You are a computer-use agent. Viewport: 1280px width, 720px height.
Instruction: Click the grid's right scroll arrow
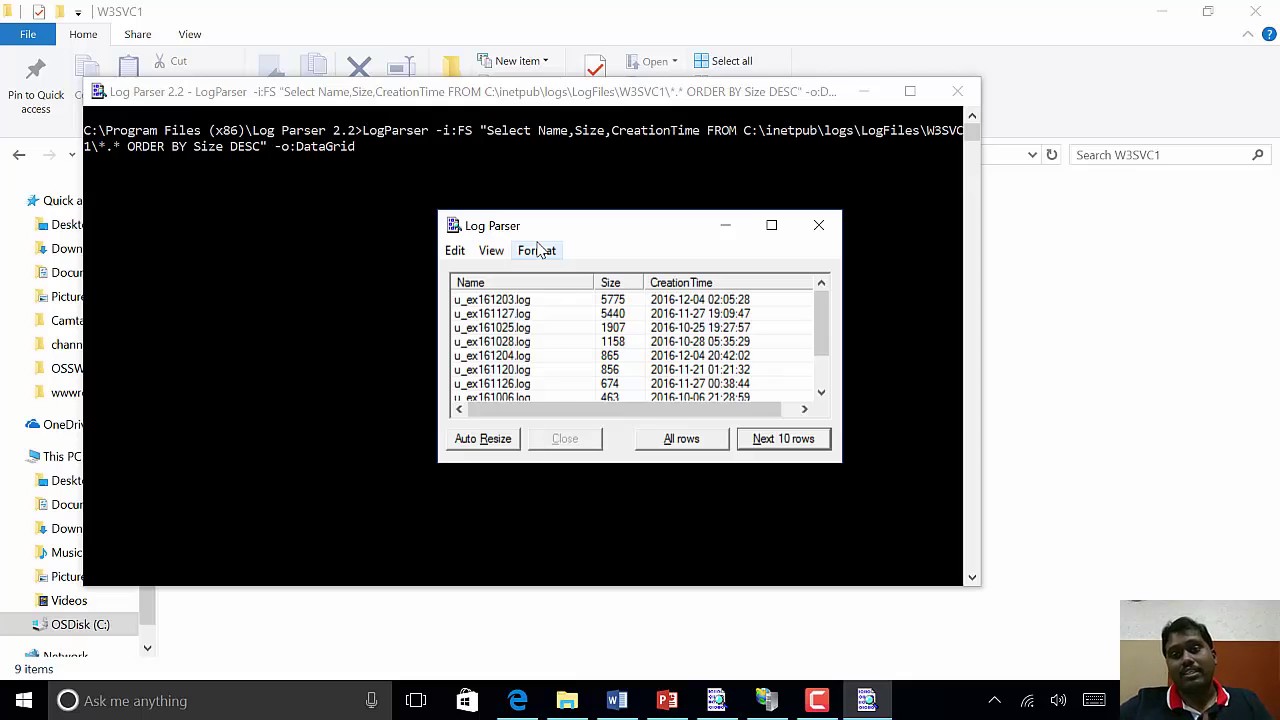(804, 409)
